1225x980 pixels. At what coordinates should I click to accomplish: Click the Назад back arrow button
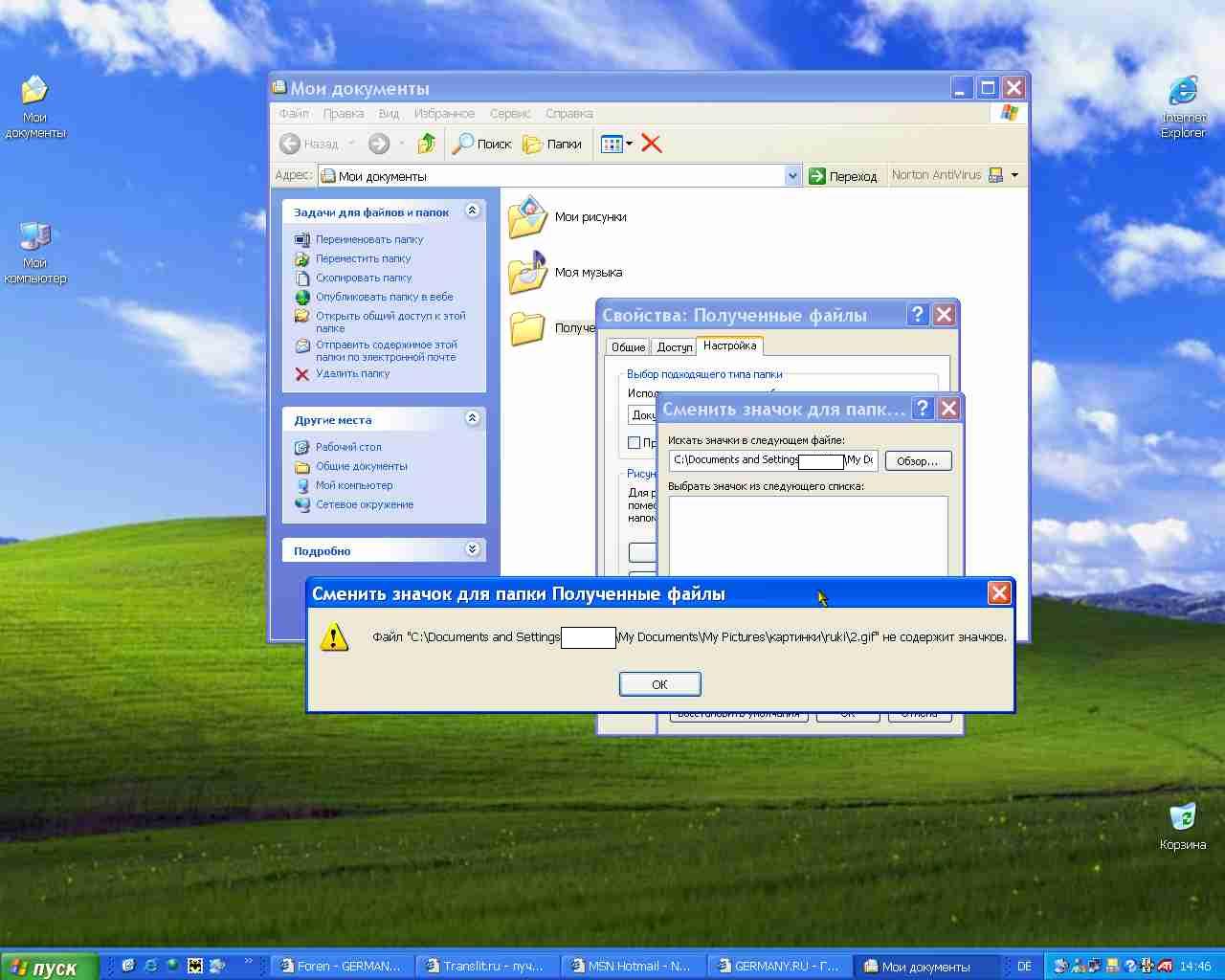click(x=309, y=144)
